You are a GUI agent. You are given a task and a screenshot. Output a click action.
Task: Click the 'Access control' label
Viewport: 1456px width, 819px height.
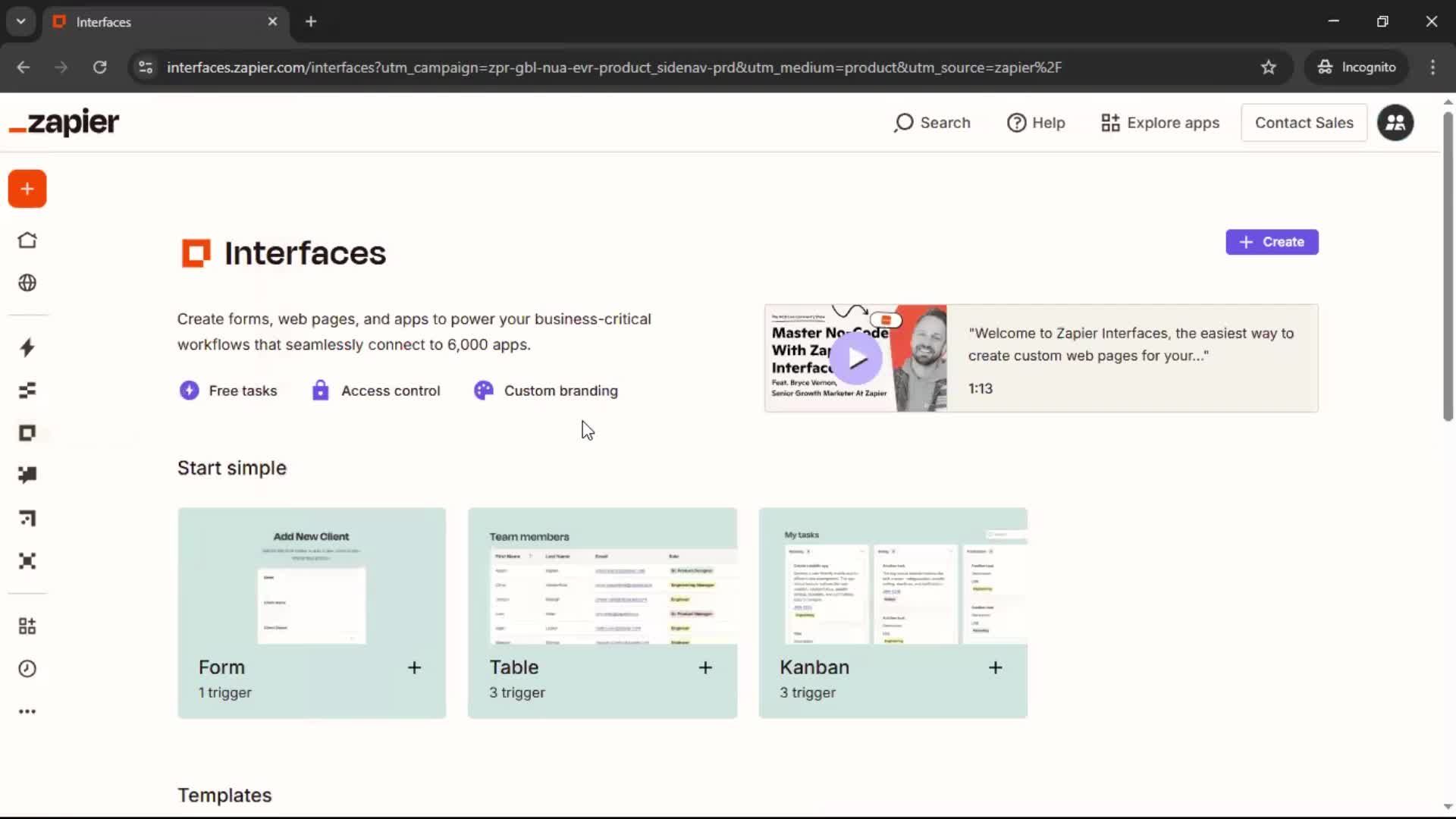point(391,391)
